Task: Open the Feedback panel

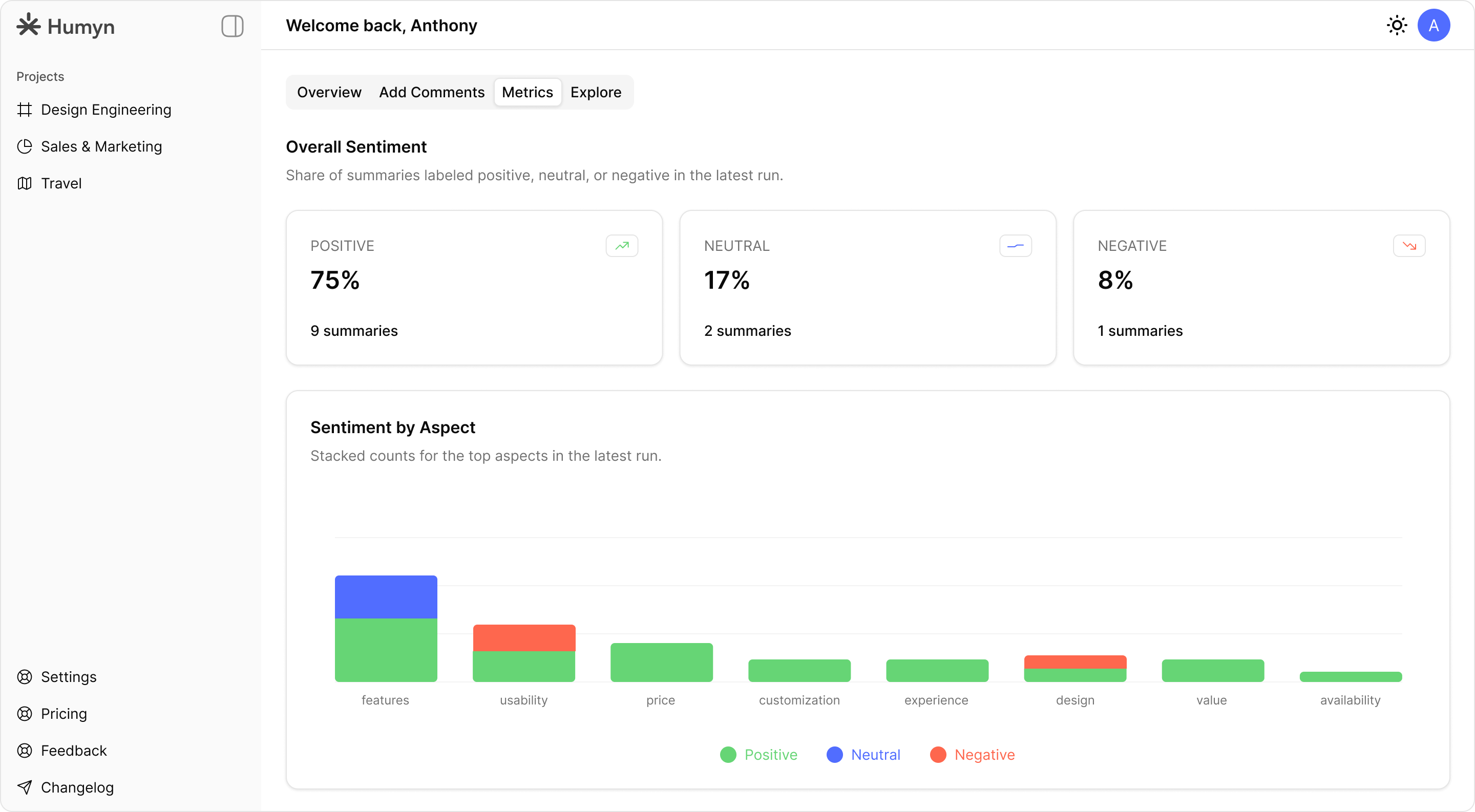Action: [x=74, y=750]
